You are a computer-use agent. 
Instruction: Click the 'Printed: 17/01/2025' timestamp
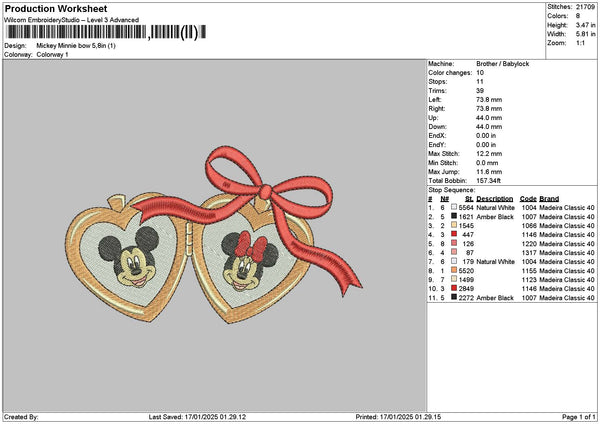[x=398, y=417]
